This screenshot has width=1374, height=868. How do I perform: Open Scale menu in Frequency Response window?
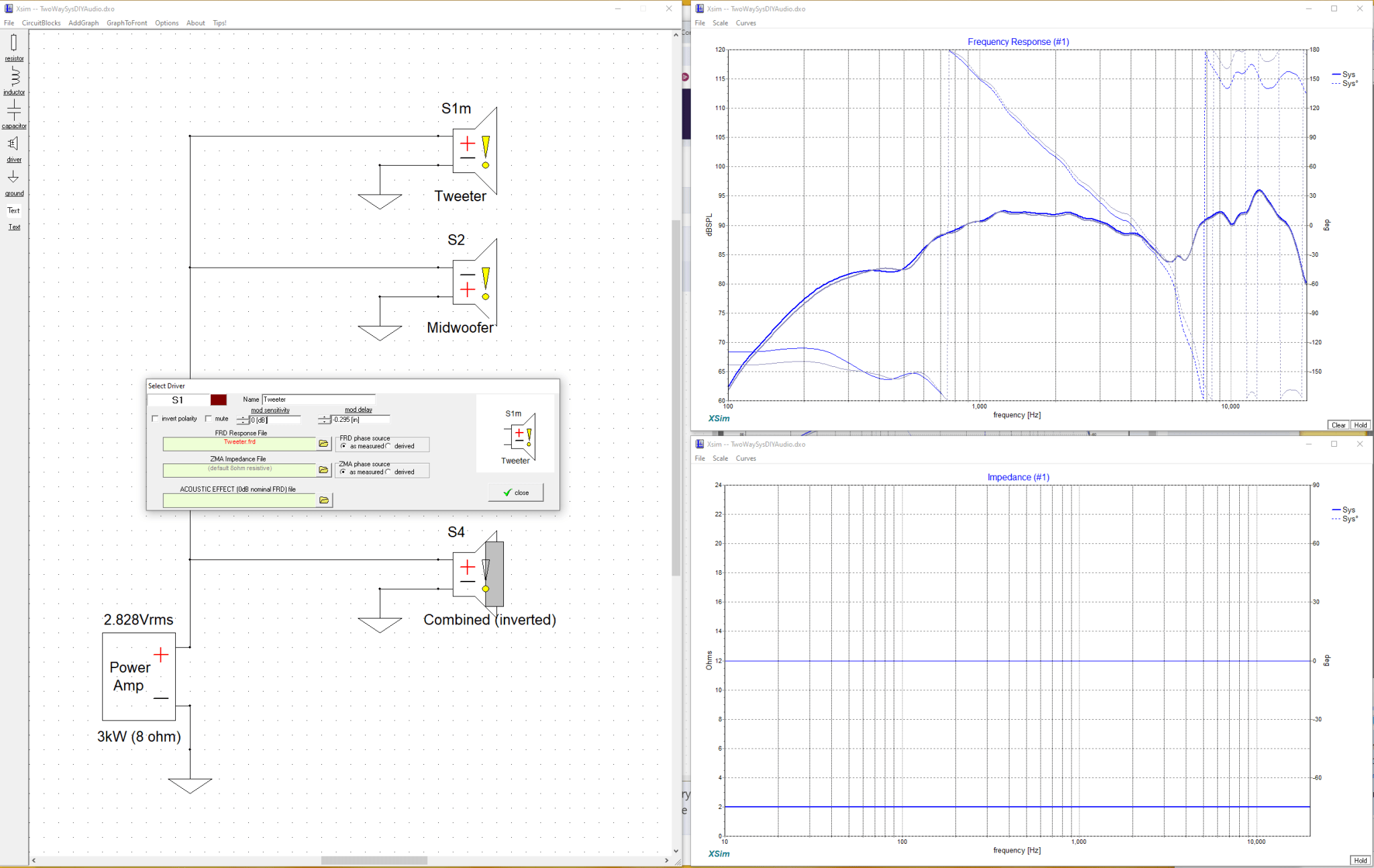720,23
